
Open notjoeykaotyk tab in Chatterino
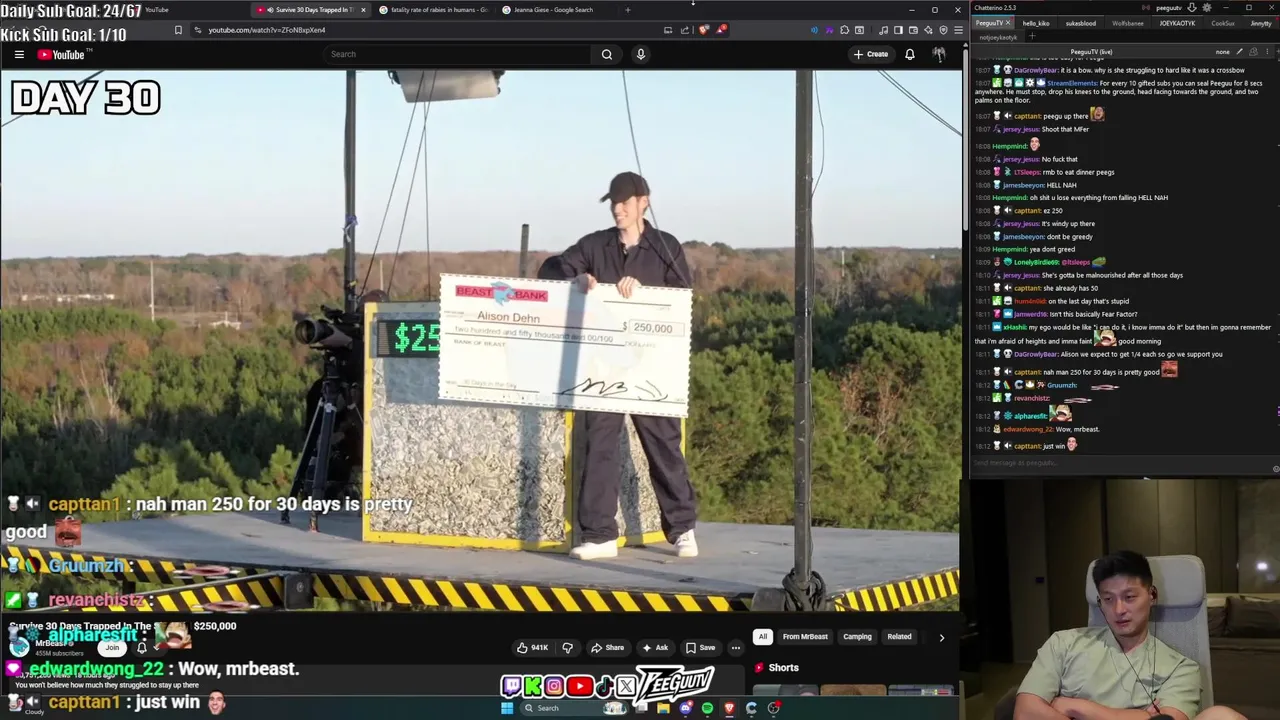coord(998,37)
